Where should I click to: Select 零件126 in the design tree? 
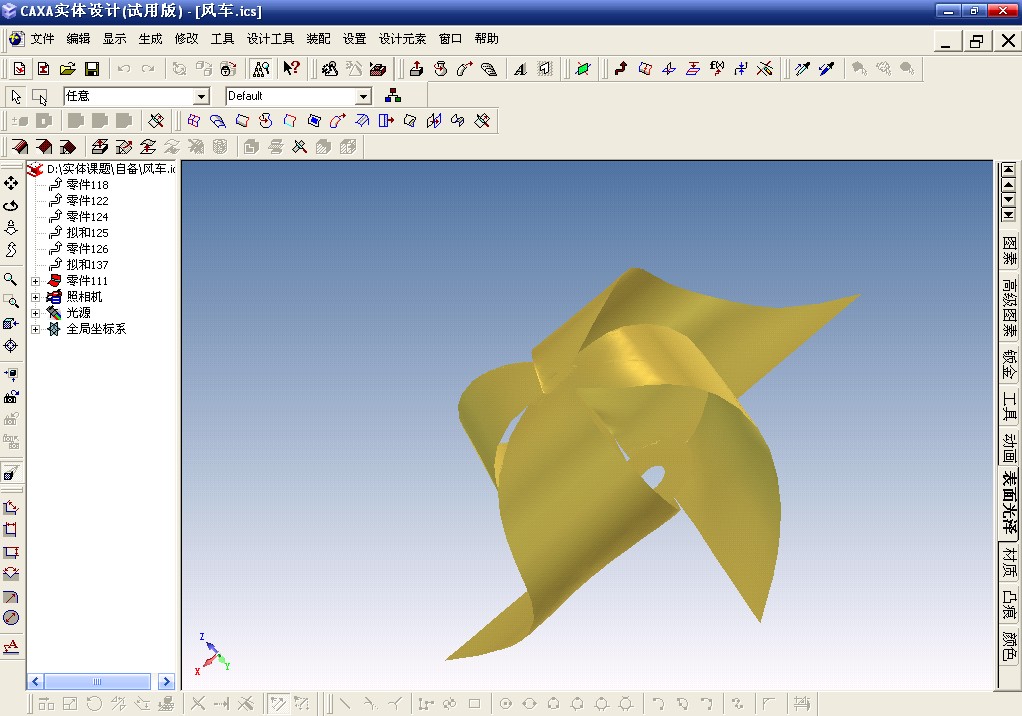87,249
